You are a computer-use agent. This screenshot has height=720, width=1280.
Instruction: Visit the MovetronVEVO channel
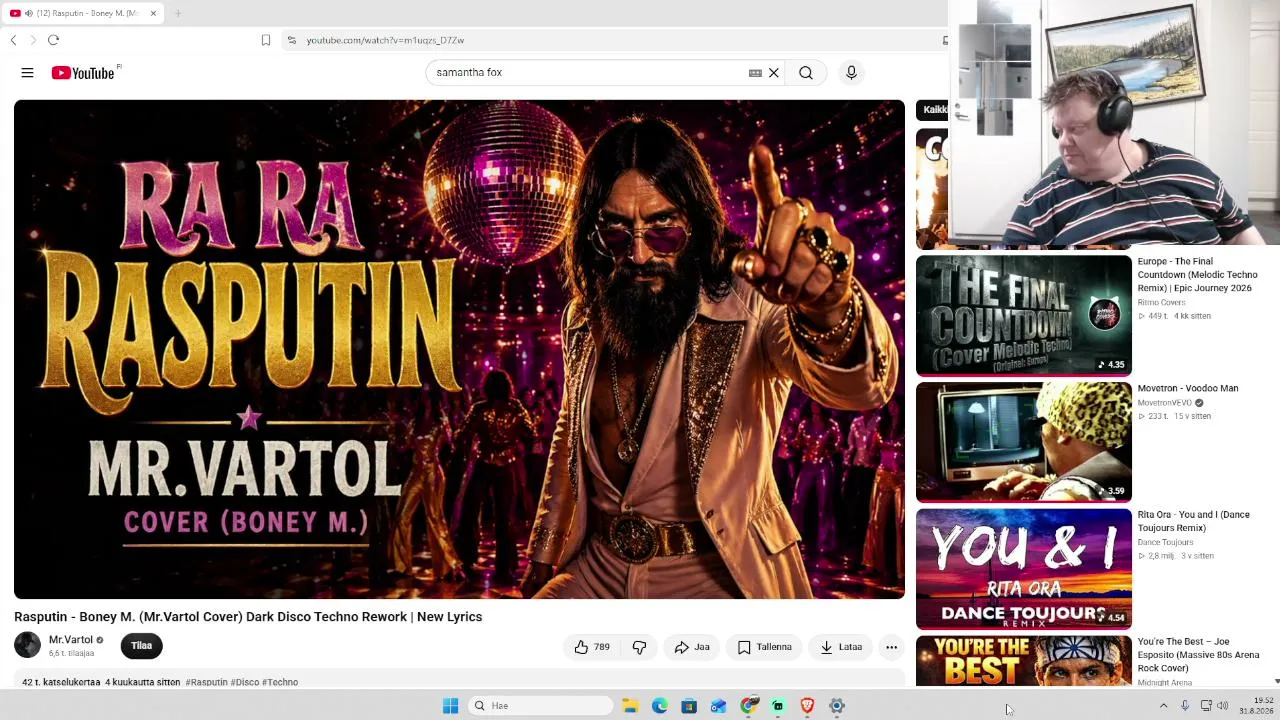1165,403
